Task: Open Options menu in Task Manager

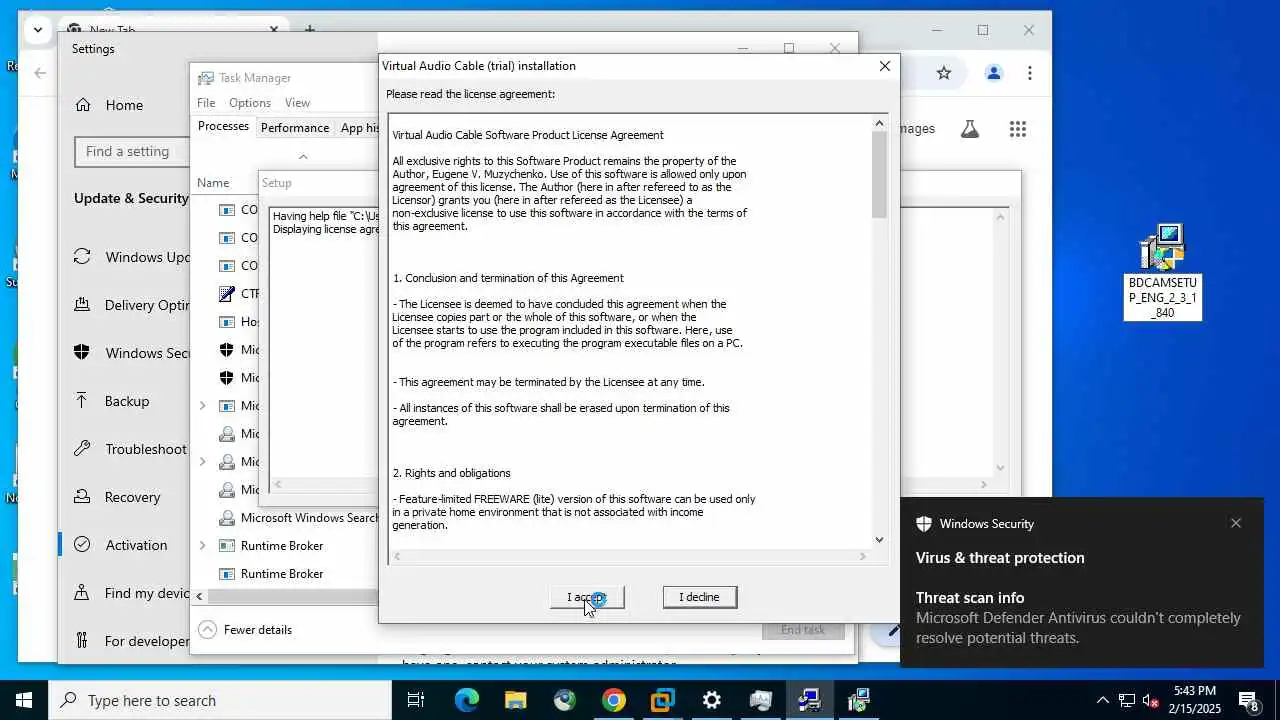Action: tap(250, 103)
